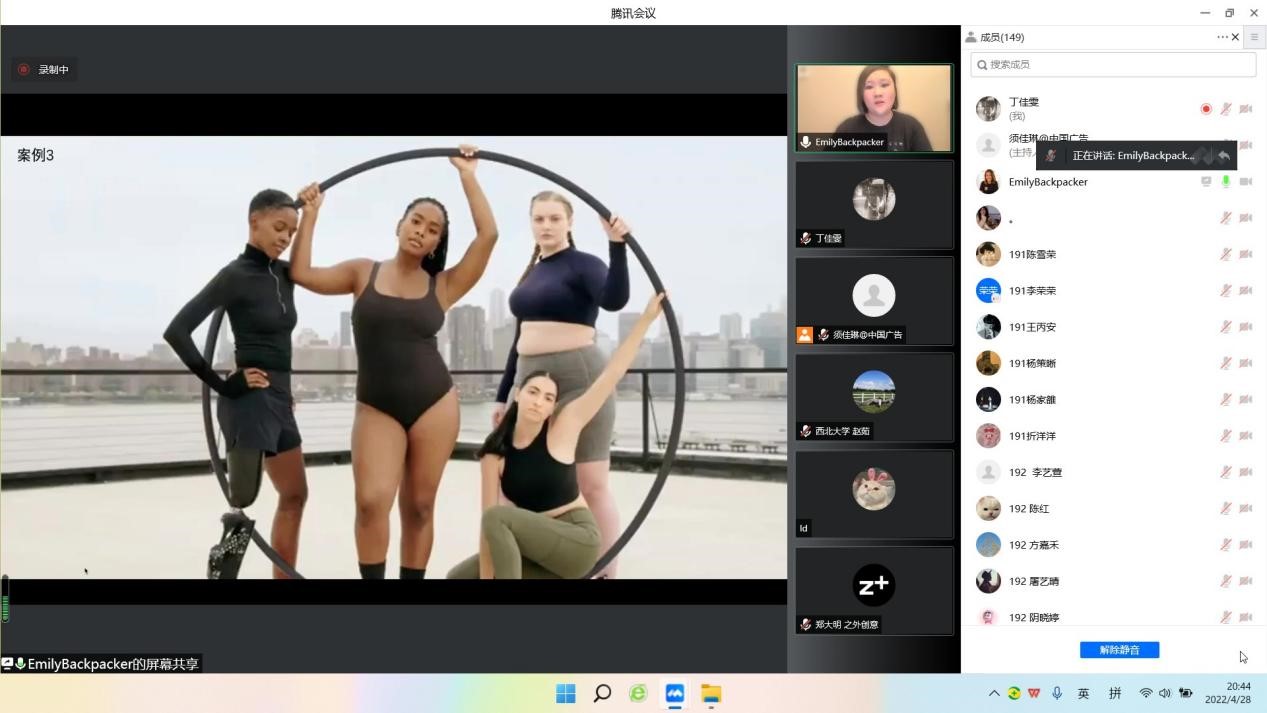Click the reply arrow in the 正在讲话 tooltip
The height and width of the screenshot is (713, 1267).
pyautogui.click(x=1224, y=156)
